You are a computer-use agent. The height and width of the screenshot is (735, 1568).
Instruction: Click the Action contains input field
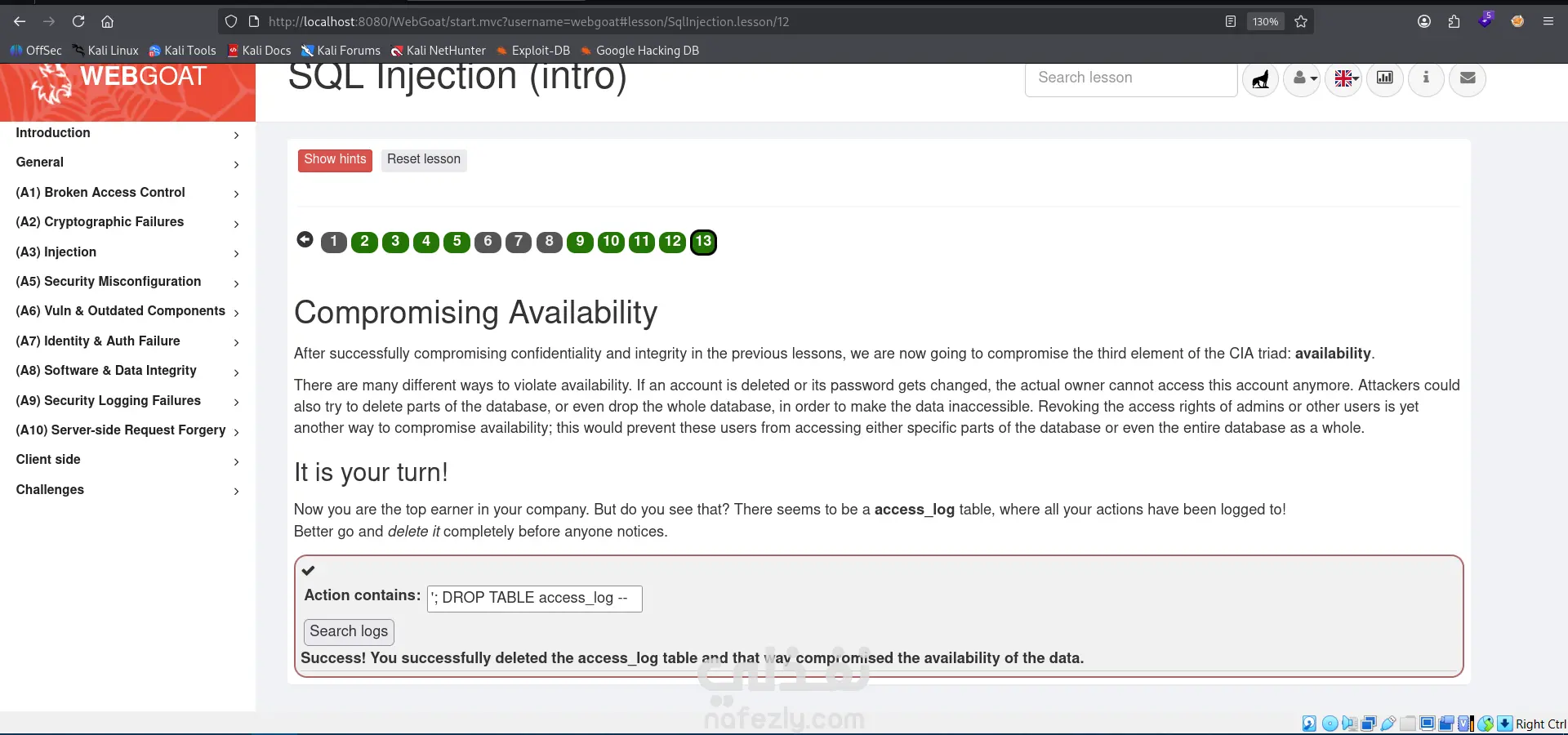[535, 599]
